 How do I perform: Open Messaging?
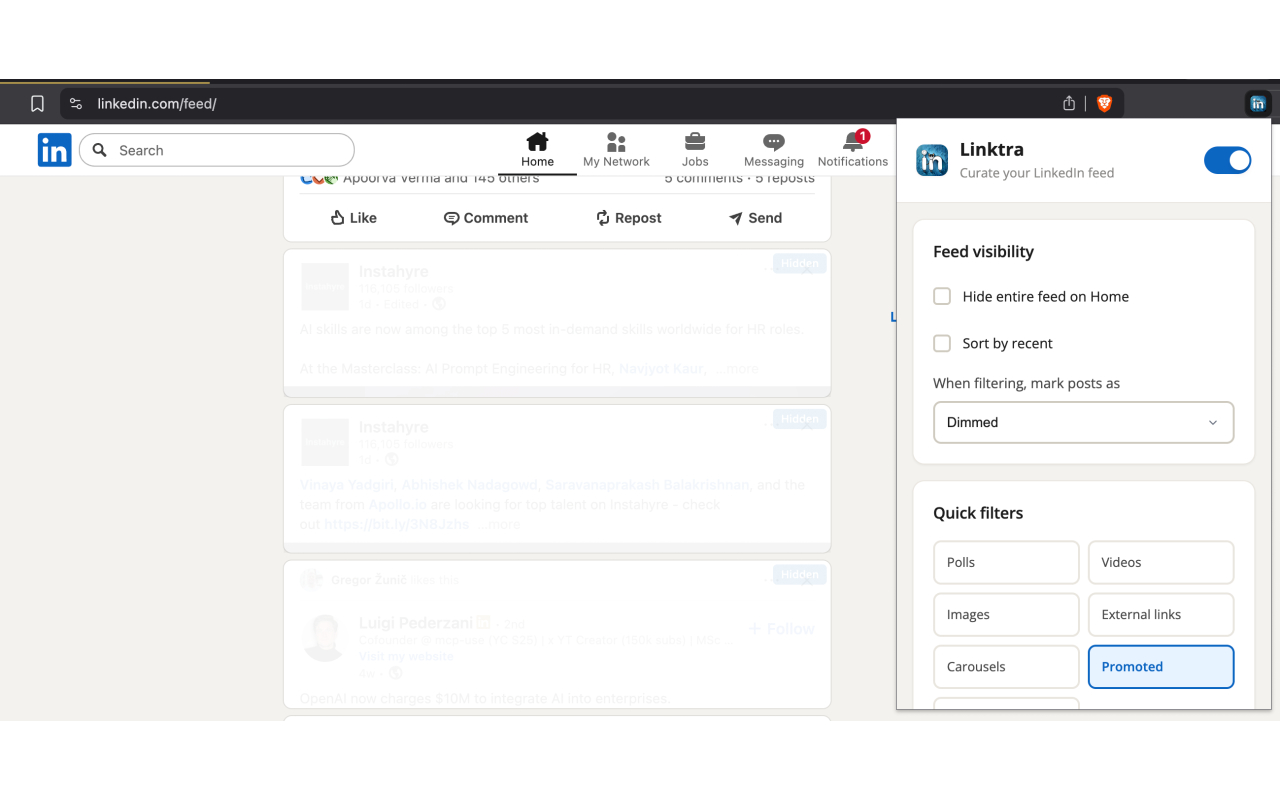(773, 150)
